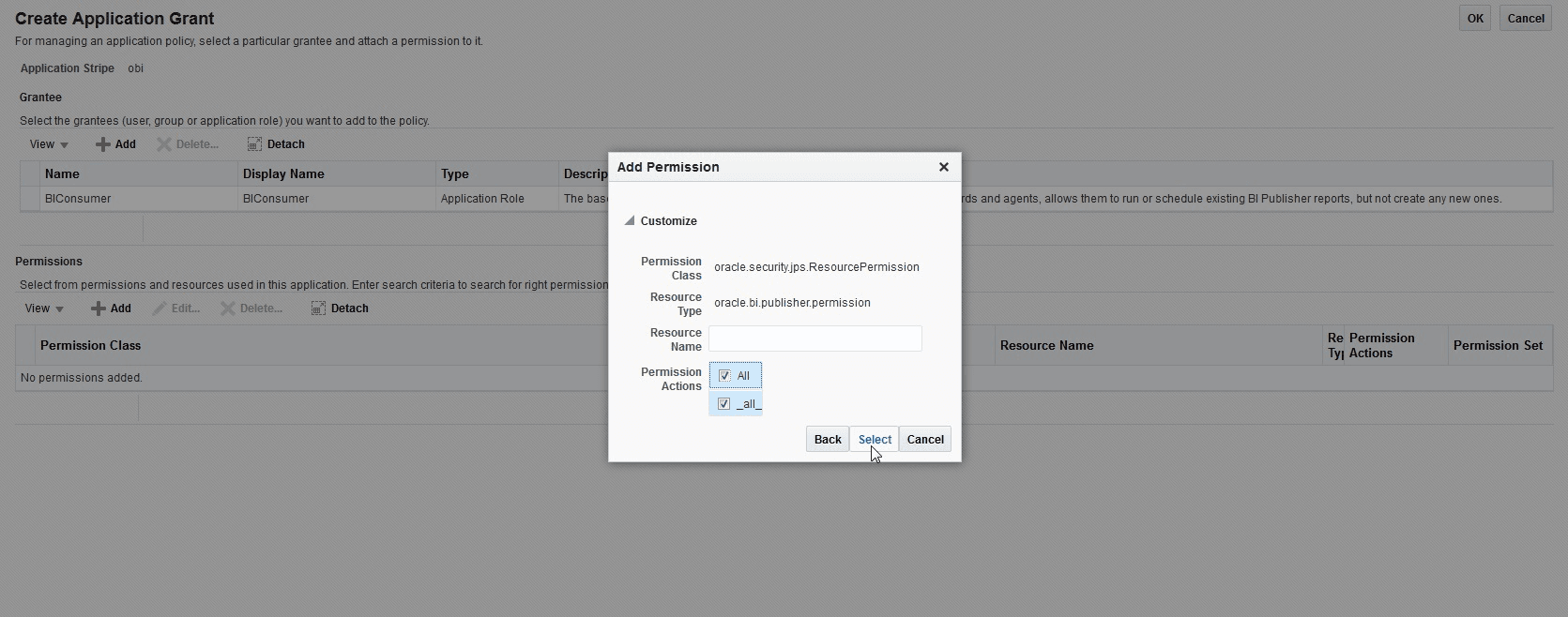Close the Add Permission dialog

(944, 167)
